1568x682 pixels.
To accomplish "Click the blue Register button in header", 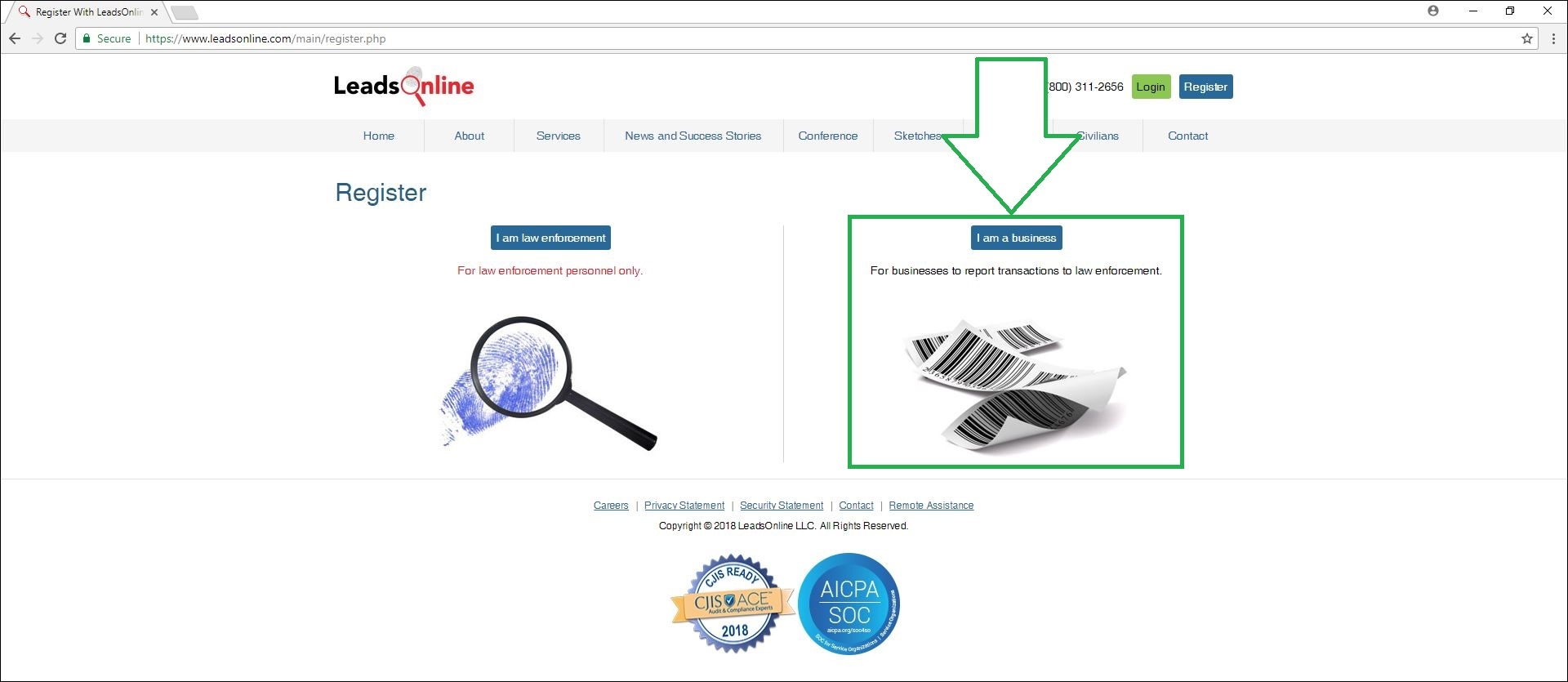I will point(1205,87).
